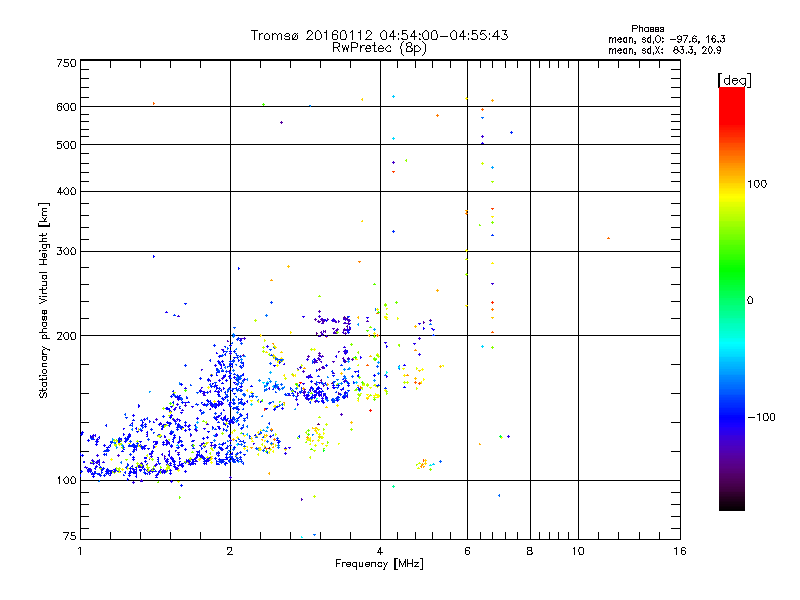Click the 'RwPretec (8p)' subtitle

click(379, 48)
